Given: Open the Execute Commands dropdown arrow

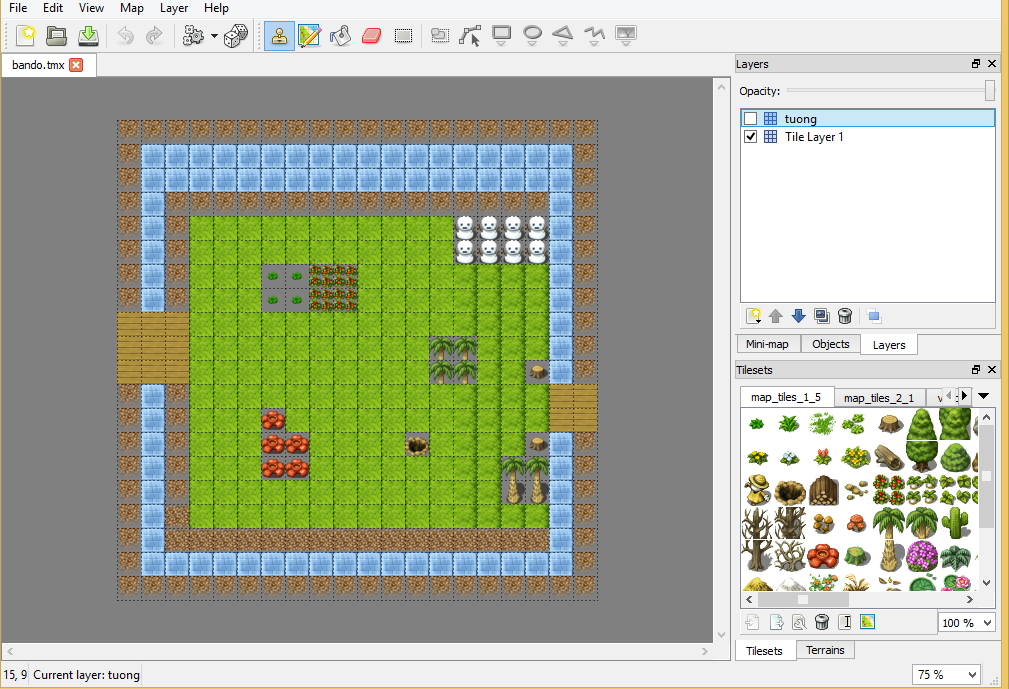Looking at the screenshot, I should click(x=212, y=35).
